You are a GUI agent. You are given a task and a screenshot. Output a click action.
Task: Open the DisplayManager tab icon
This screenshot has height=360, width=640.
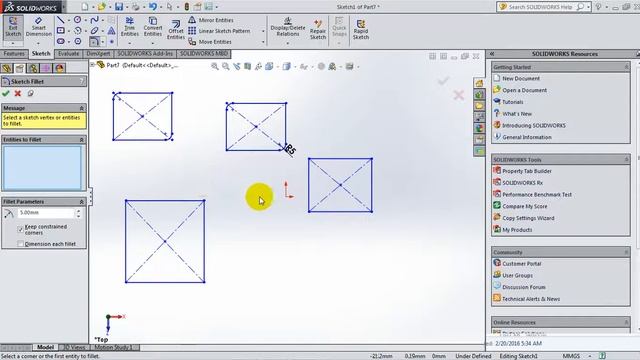click(x=60, y=68)
